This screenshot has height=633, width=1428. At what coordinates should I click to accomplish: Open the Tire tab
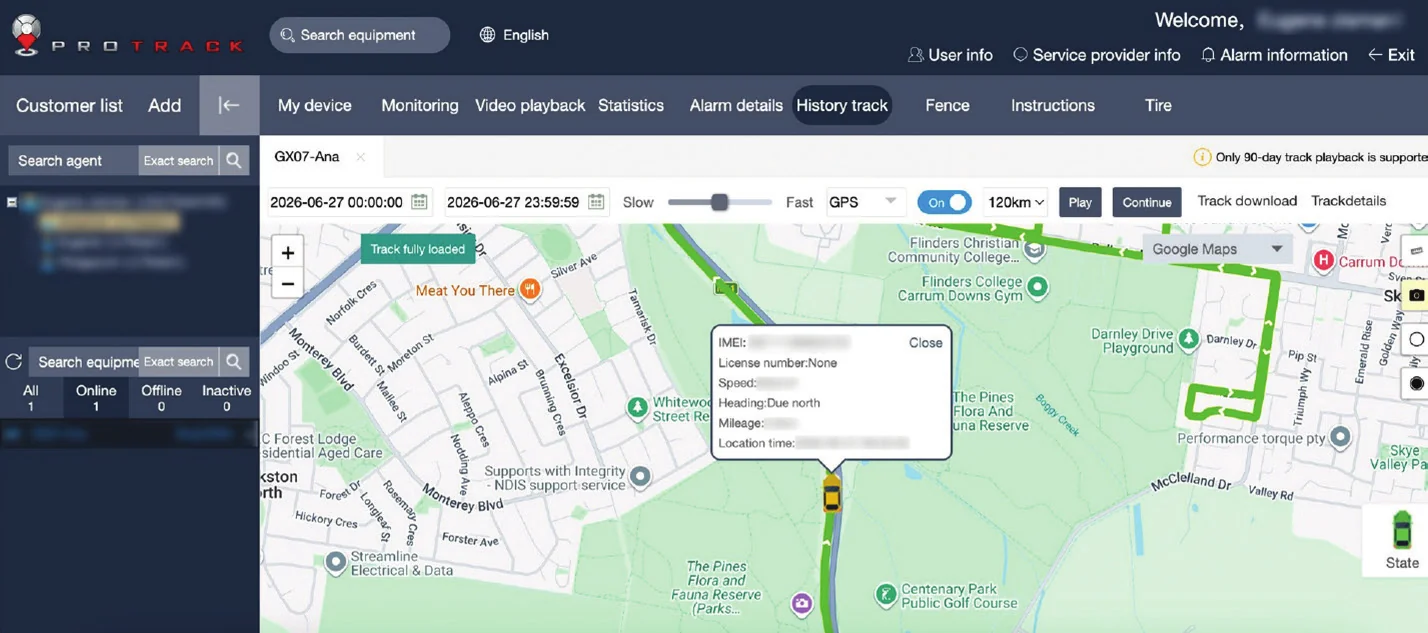1158,105
